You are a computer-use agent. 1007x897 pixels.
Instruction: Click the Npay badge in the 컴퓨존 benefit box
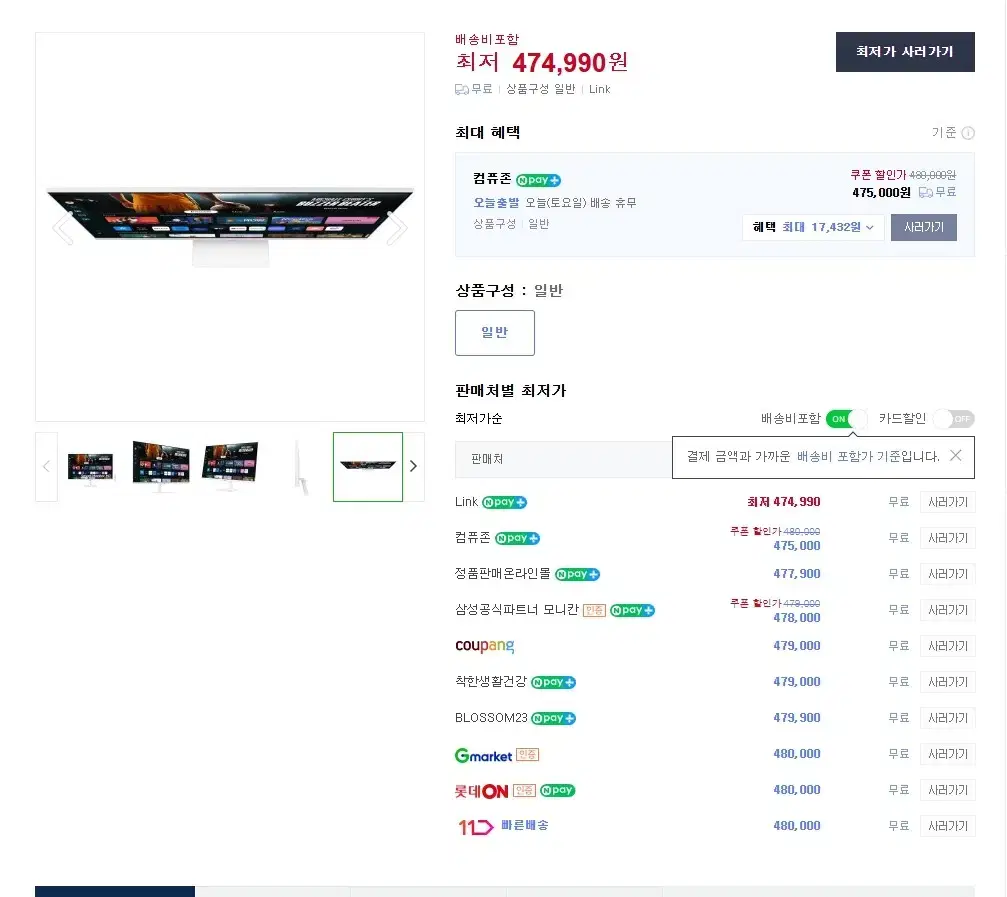(x=538, y=180)
